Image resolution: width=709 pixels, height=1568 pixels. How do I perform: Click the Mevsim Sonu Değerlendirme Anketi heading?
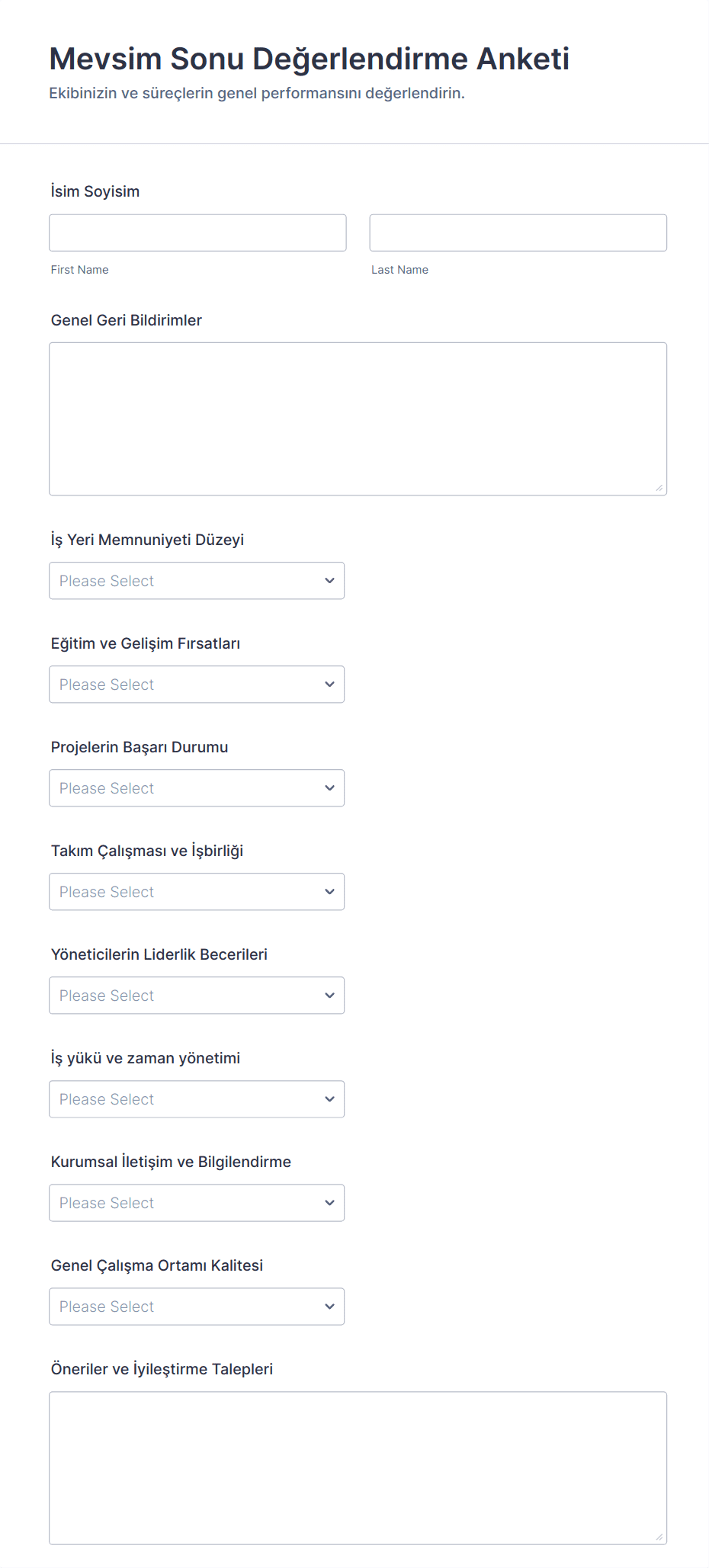(309, 59)
